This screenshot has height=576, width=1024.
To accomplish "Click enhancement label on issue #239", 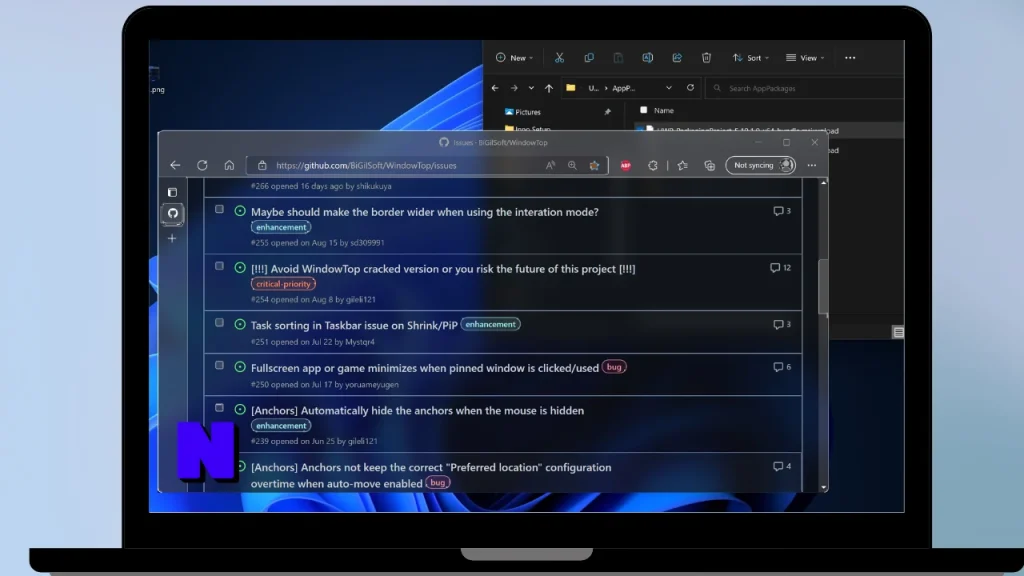I will tap(281, 426).
